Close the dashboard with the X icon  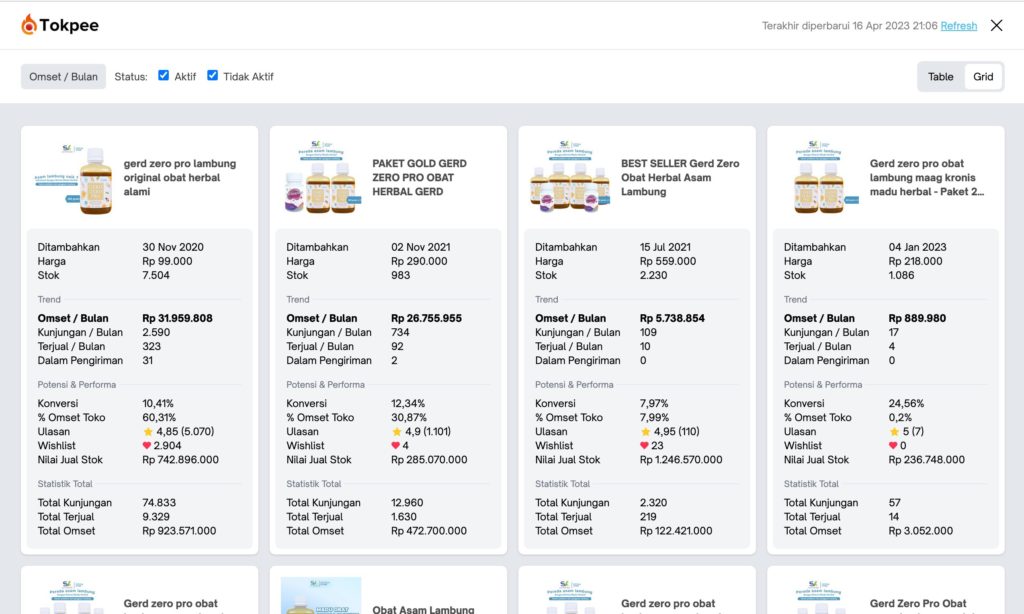(x=996, y=26)
